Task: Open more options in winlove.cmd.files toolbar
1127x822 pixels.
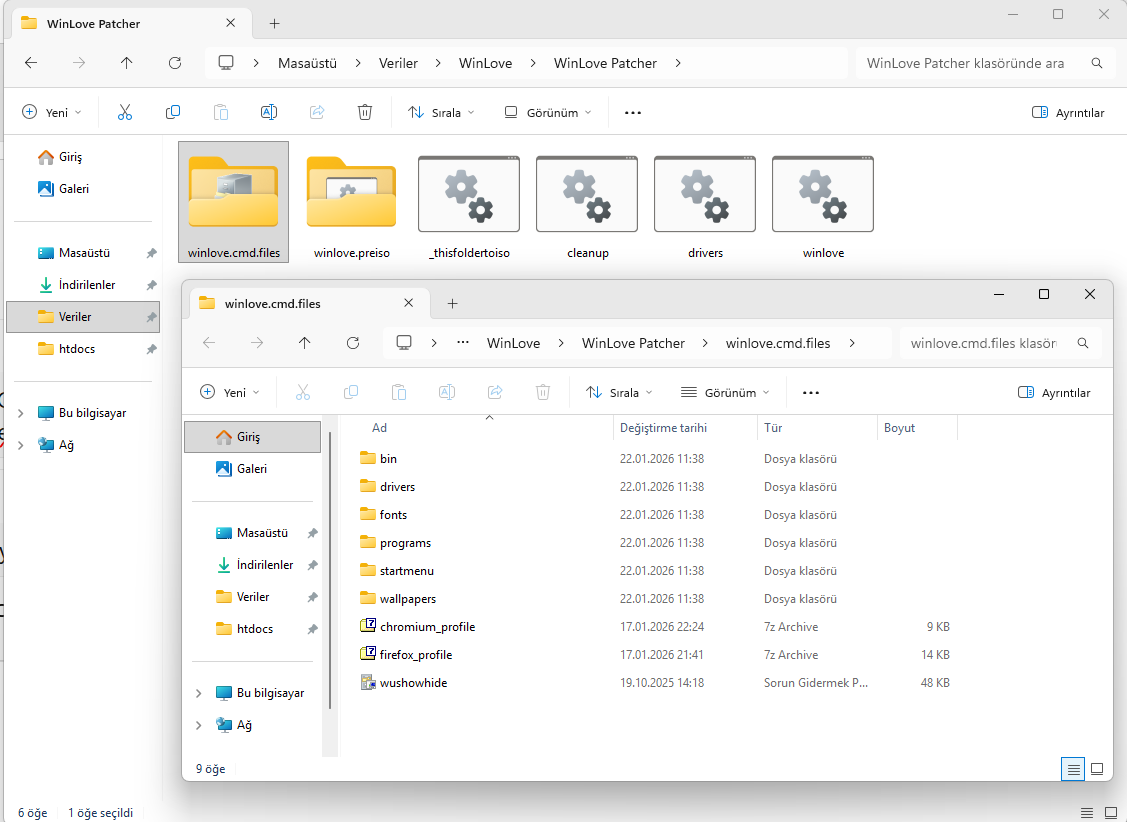Action: click(811, 393)
